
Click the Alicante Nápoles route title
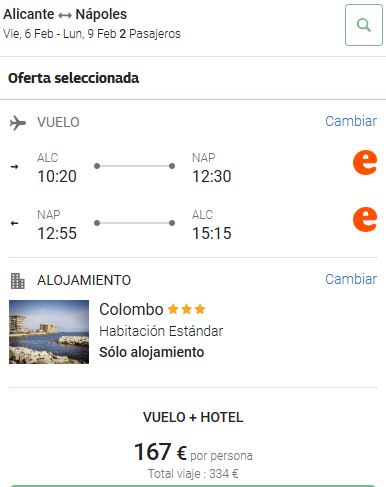point(65,14)
